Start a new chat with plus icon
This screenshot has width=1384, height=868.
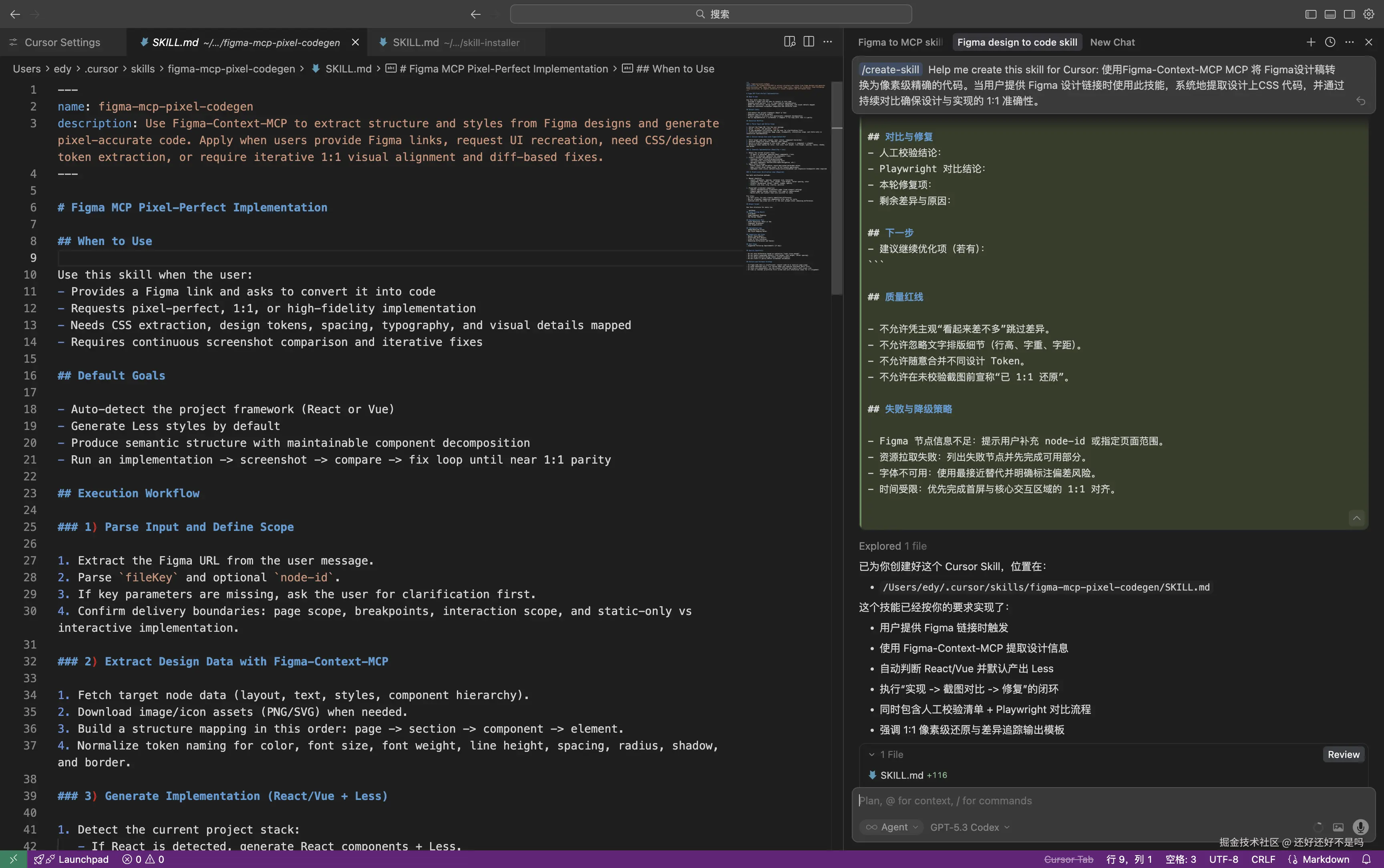[x=1311, y=42]
